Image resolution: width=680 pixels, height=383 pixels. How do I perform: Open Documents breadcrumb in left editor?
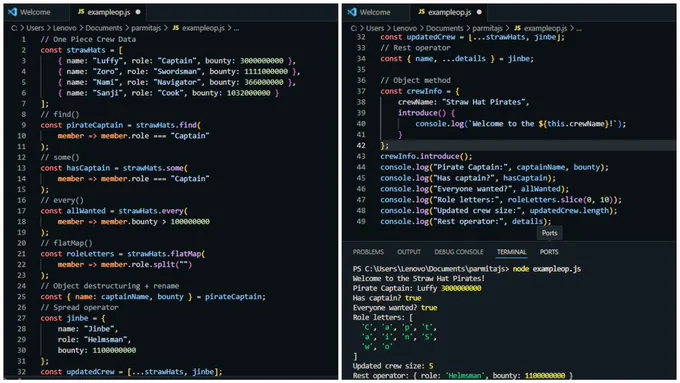(104, 28)
